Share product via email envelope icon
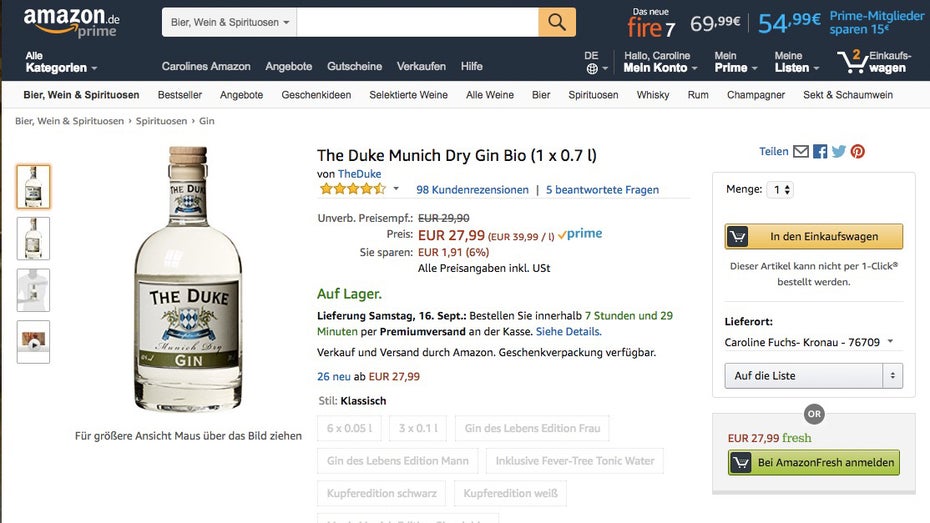Viewport: 930px width, 523px height. click(x=801, y=152)
